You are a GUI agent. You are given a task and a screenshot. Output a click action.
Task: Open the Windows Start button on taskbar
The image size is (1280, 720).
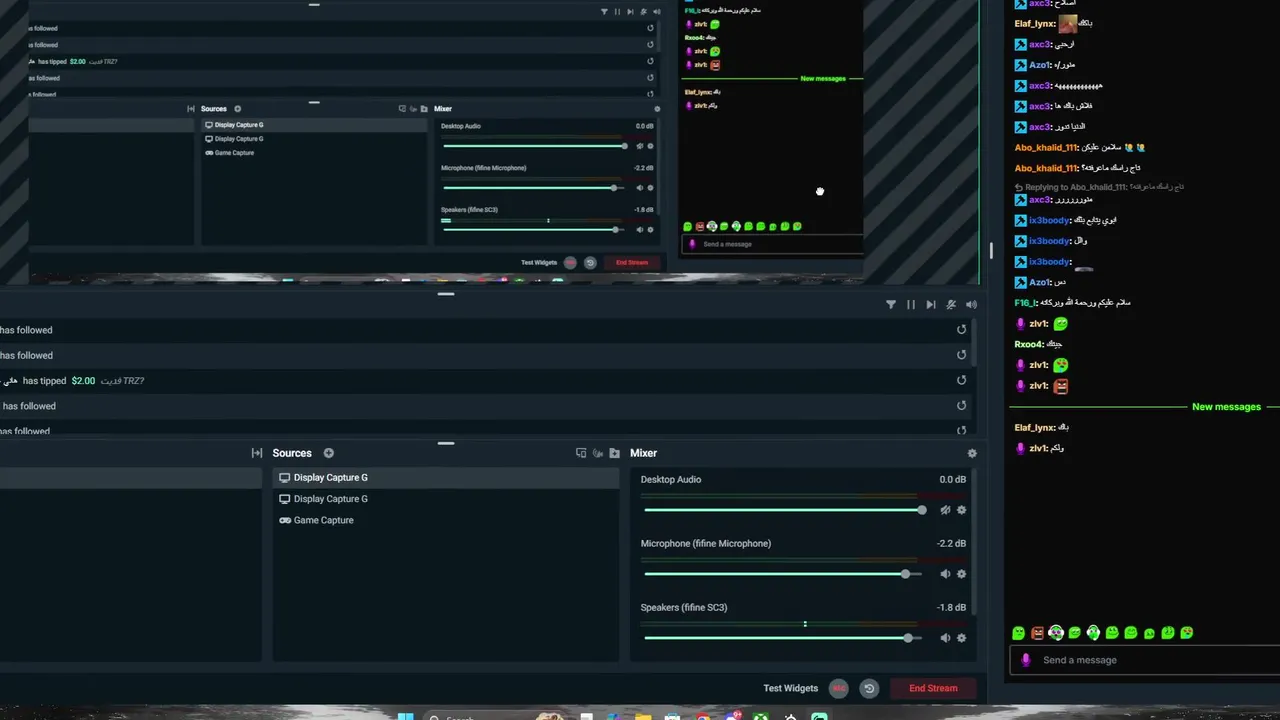(405, 716)
